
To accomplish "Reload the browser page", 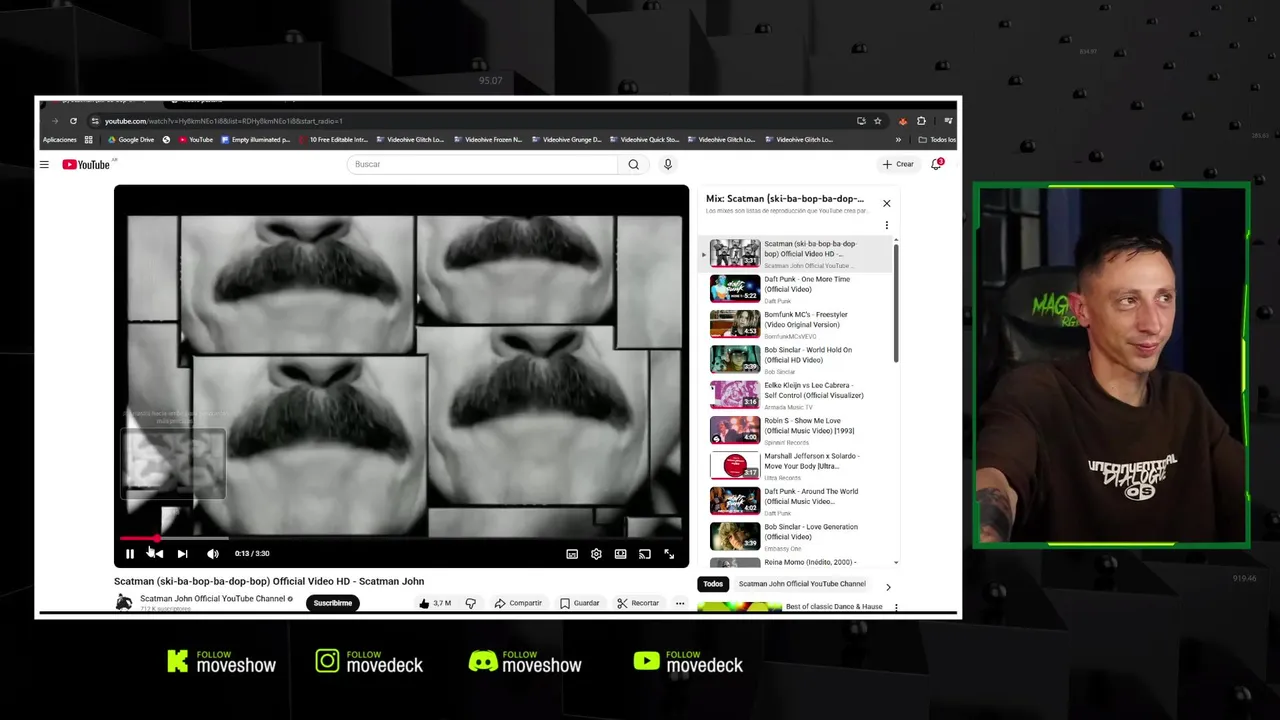I will tap(73, 121).
